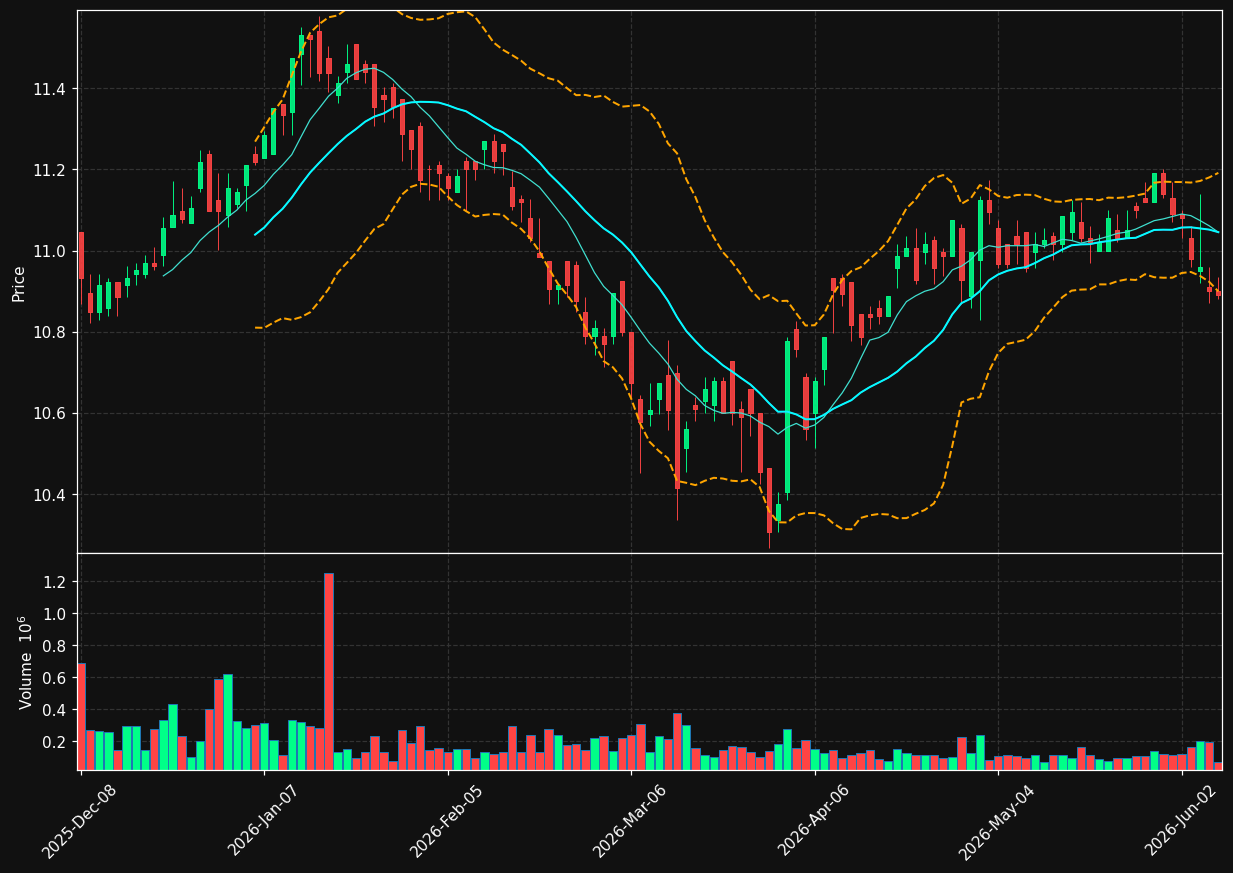Click the tallest red volume bar above 1.2
The height and width of the screenshot is (873, 1233).
[329, 671]
